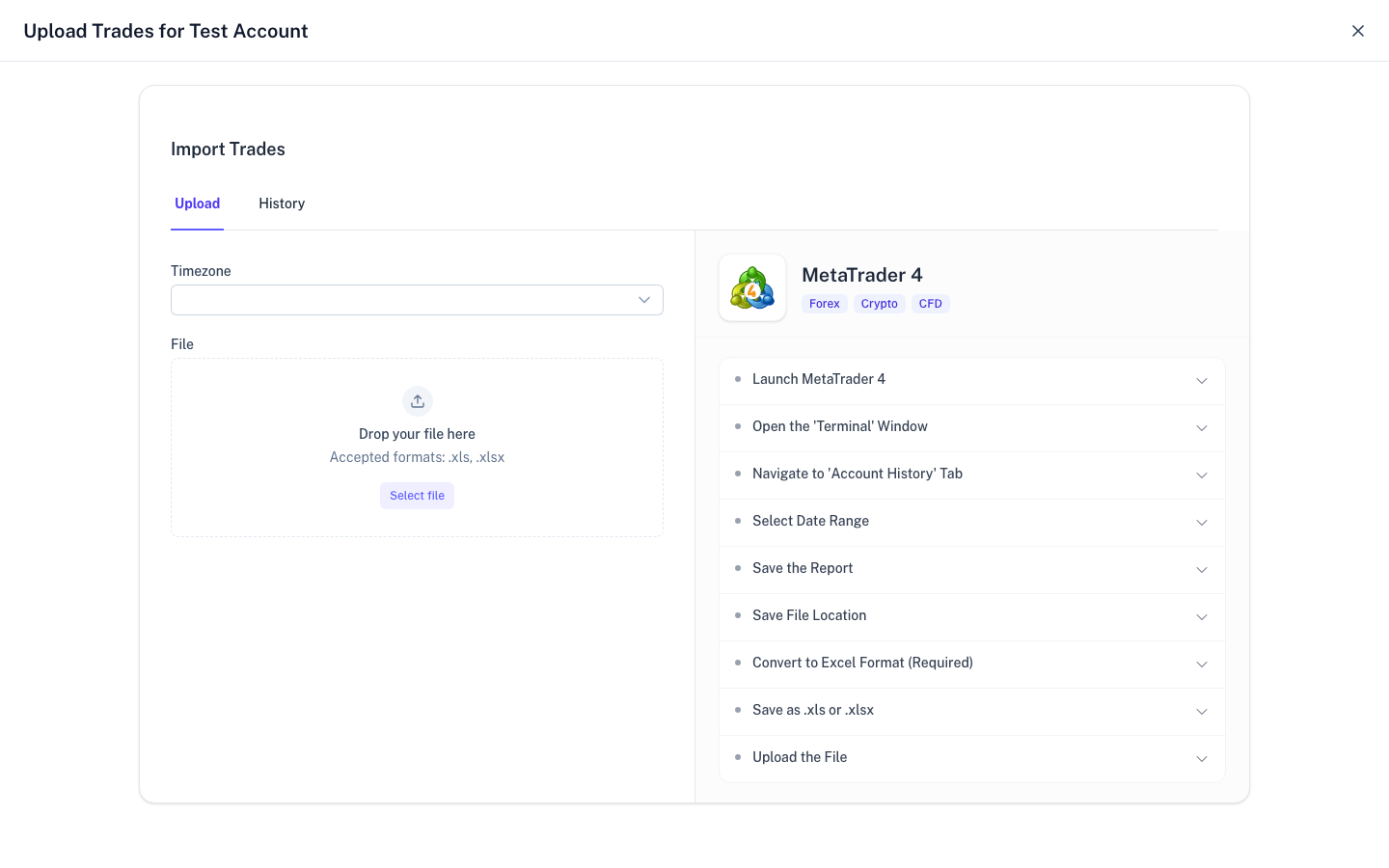The height and width of the screenshot is (868, 1389).
Task: Expand the 'Upload the File' step
Action: point(971,757)
